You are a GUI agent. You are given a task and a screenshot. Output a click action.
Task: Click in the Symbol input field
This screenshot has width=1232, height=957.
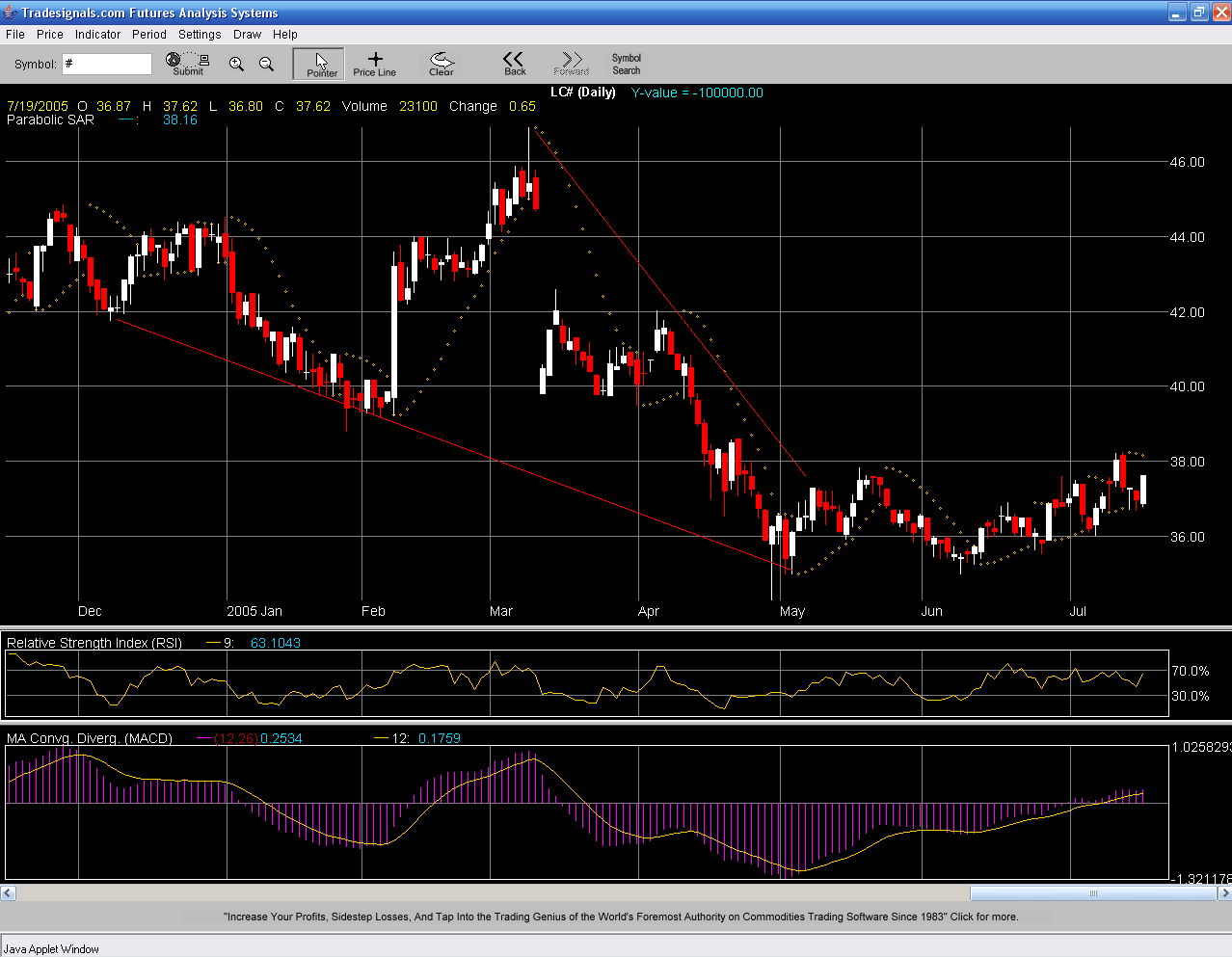tap(107, 65)
